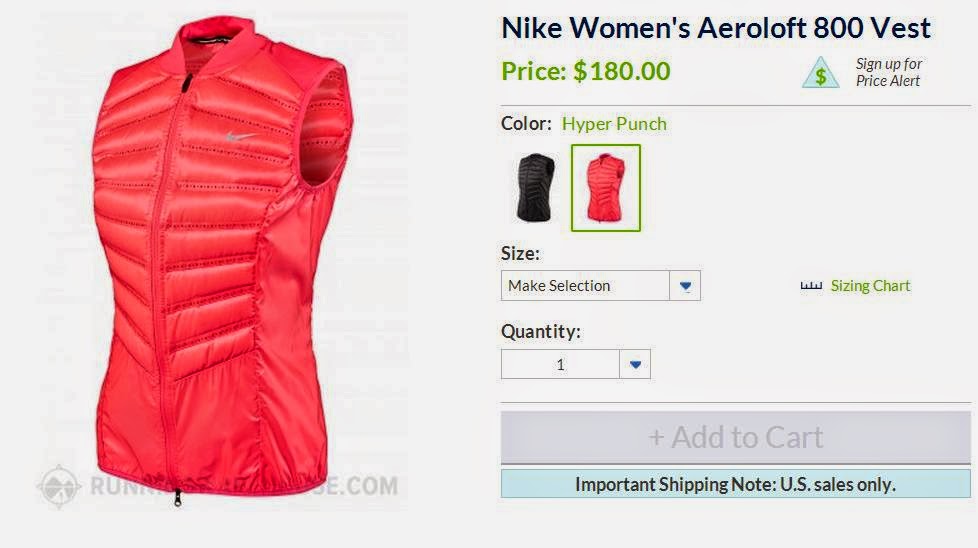Select the red Hyper Punch vest swatch
978x548 pixels.
(x=606, y=188)
